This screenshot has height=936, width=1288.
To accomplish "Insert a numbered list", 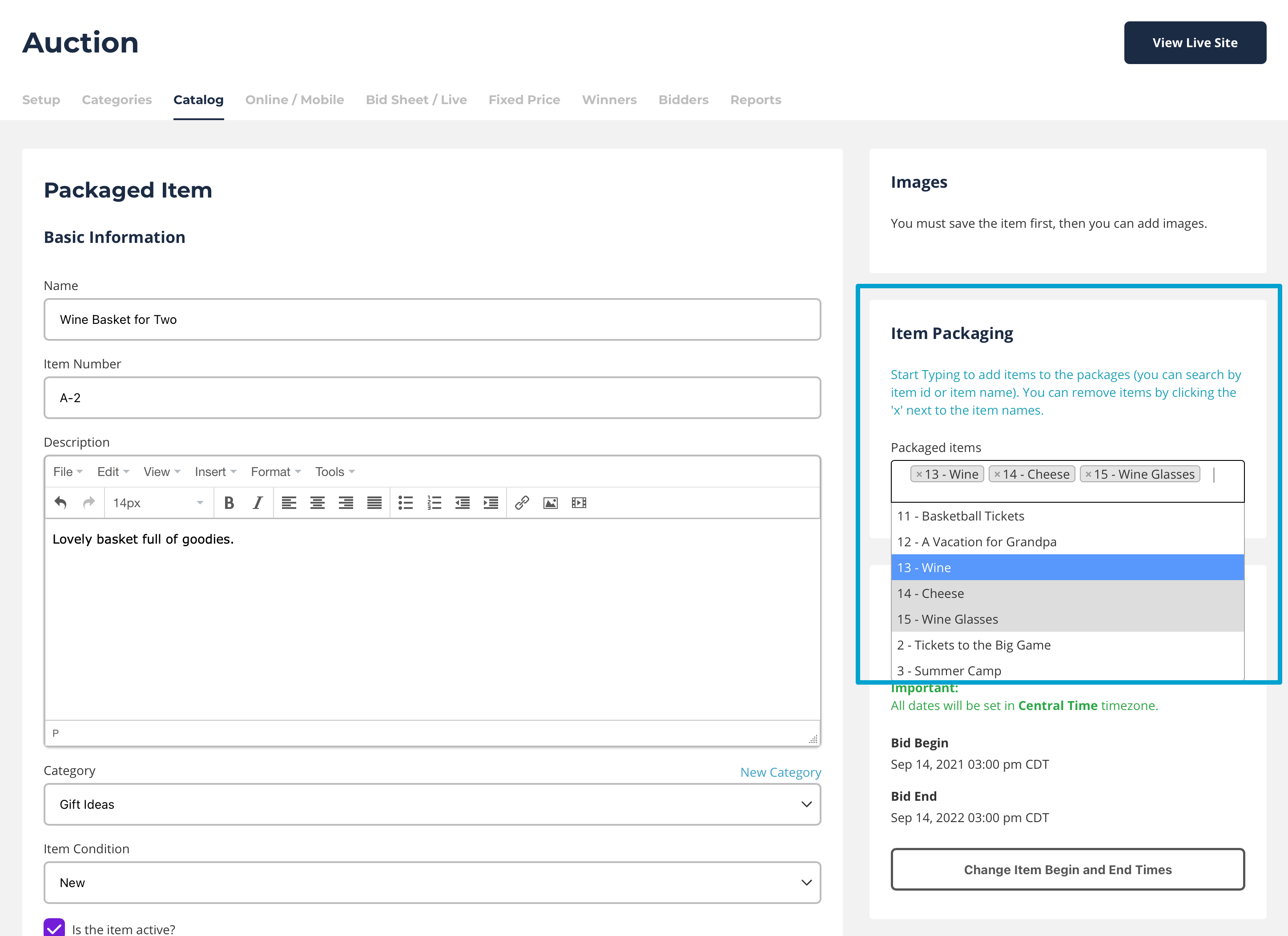I will tap(434, 503).
